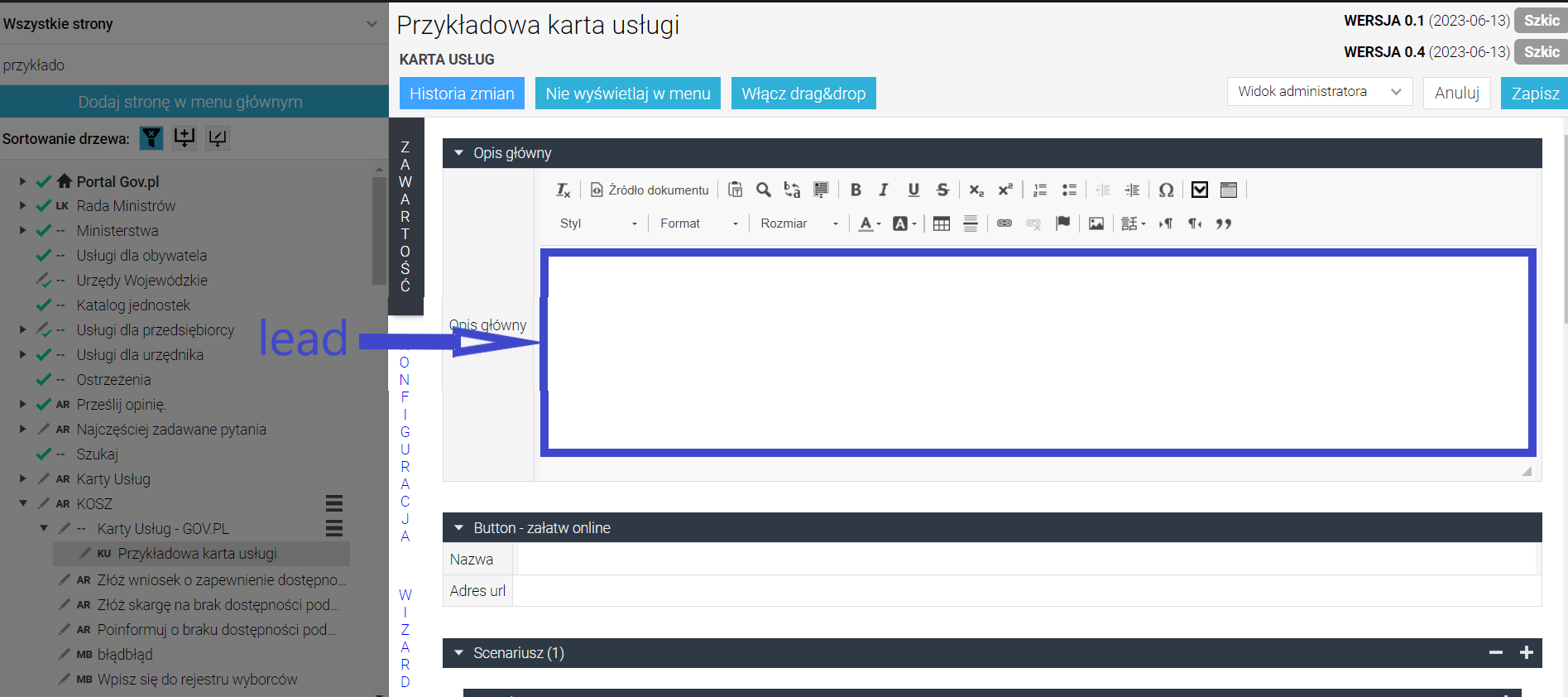Insert a table
The image size is (1568, 697).
tap(942, 224)
